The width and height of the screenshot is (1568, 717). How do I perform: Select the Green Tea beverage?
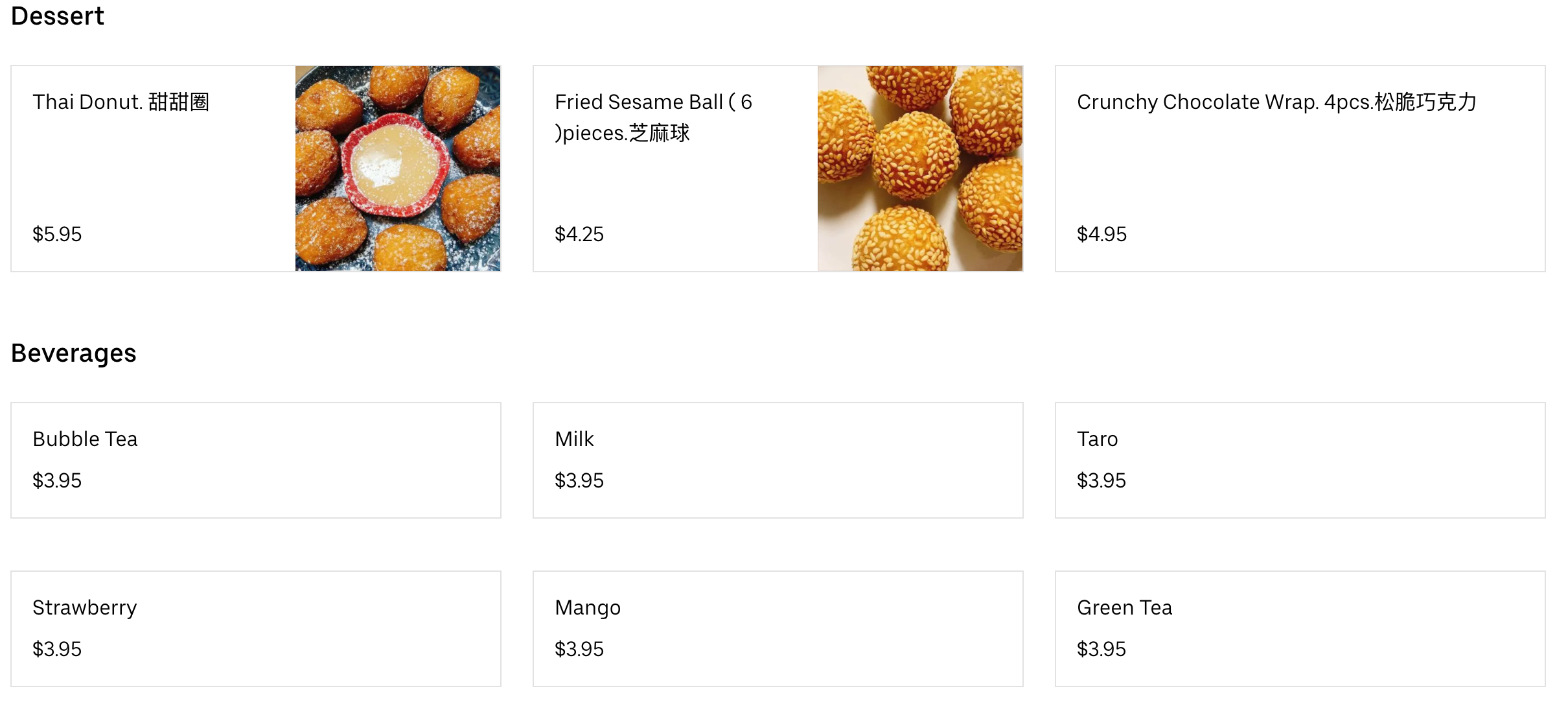tap(1124, 607)
